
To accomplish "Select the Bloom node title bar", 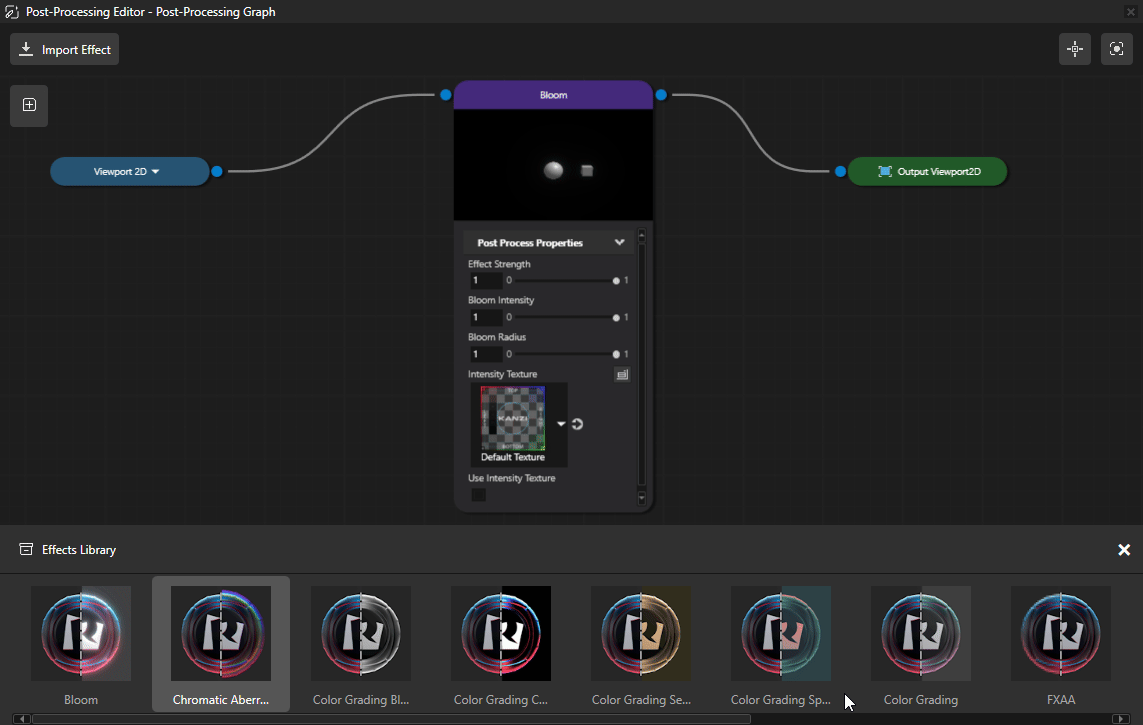I will coord(553,95).
